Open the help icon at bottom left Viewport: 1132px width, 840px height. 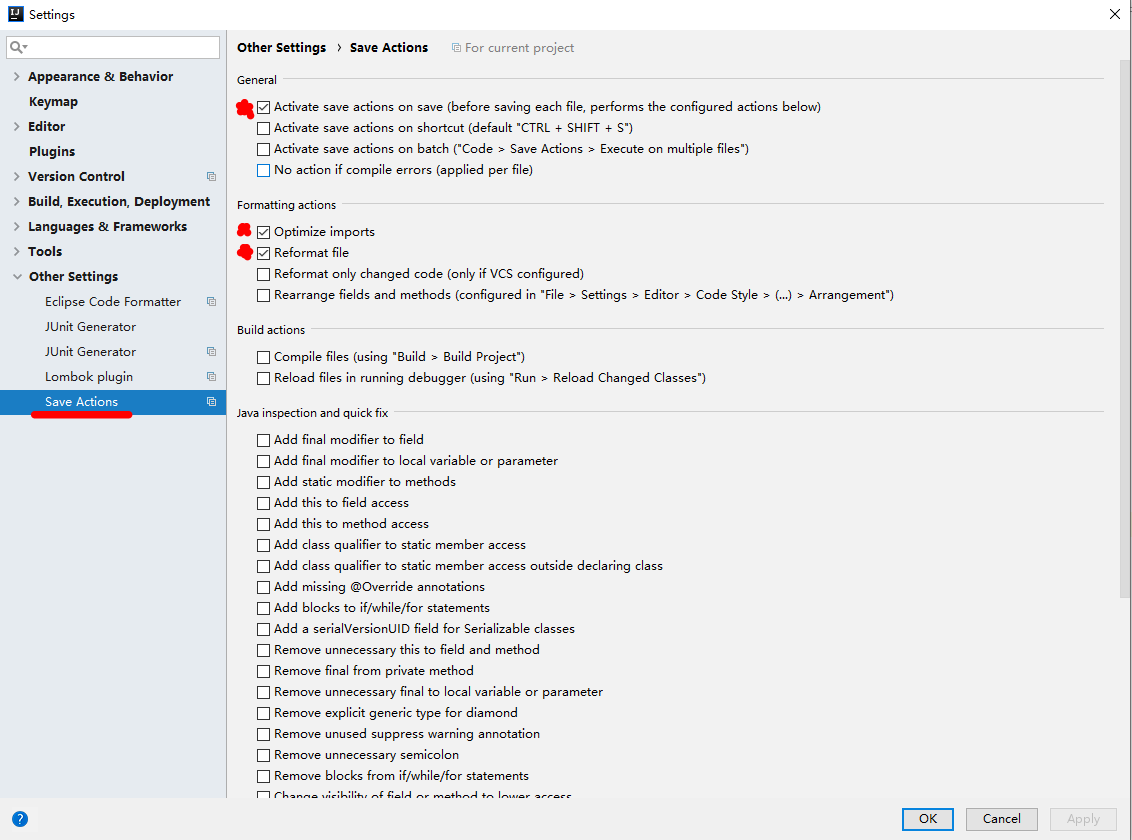(20, 819)
